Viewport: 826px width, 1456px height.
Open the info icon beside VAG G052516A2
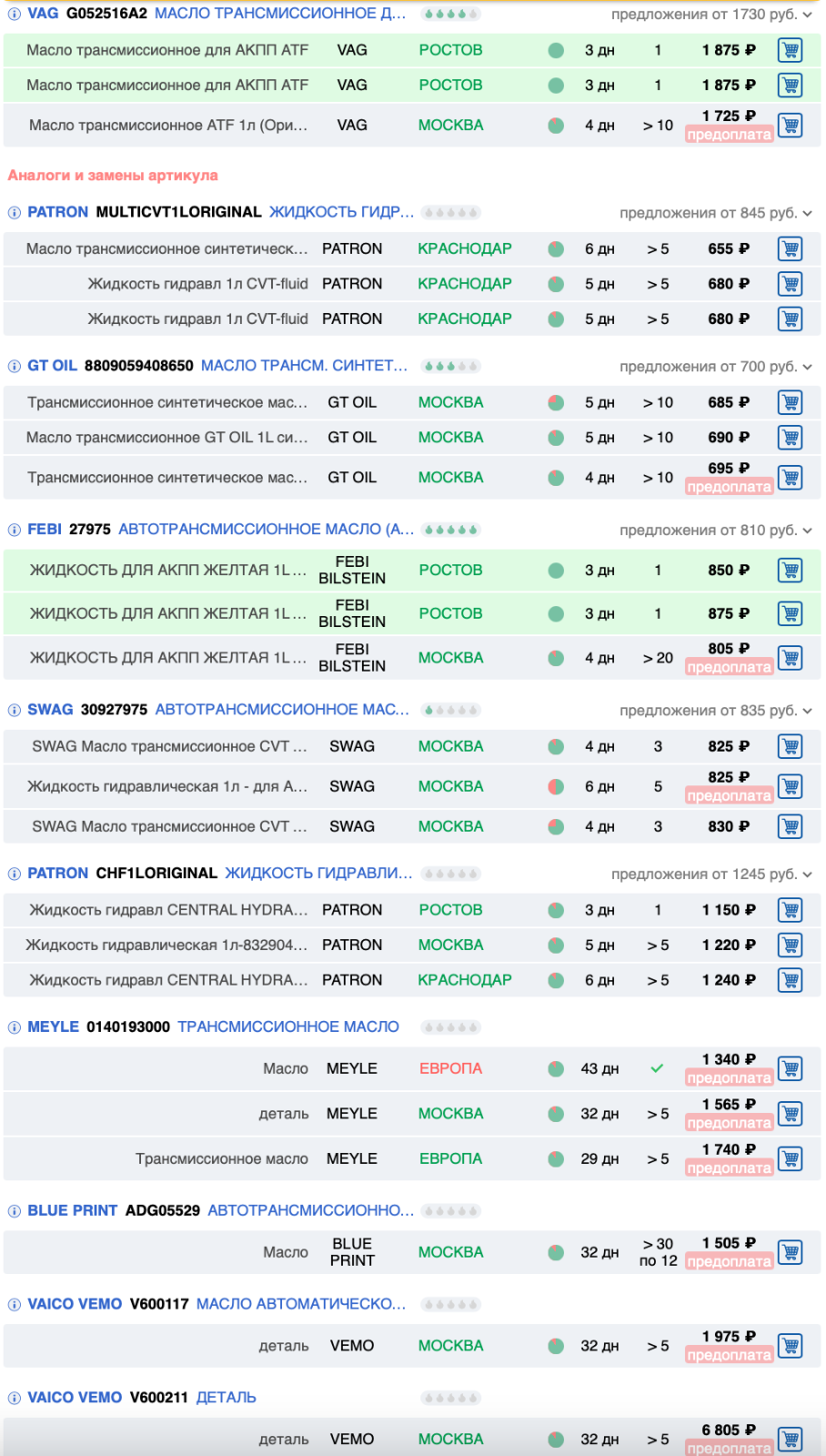click(x=15, y=14)
